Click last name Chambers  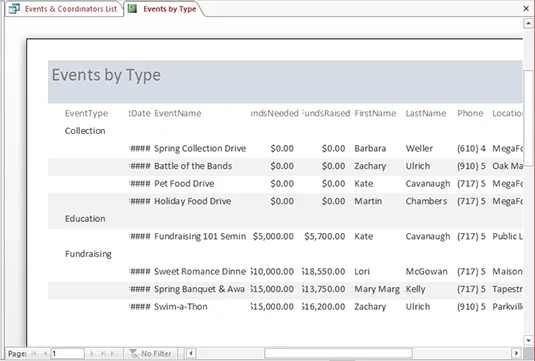coord(426,201)
